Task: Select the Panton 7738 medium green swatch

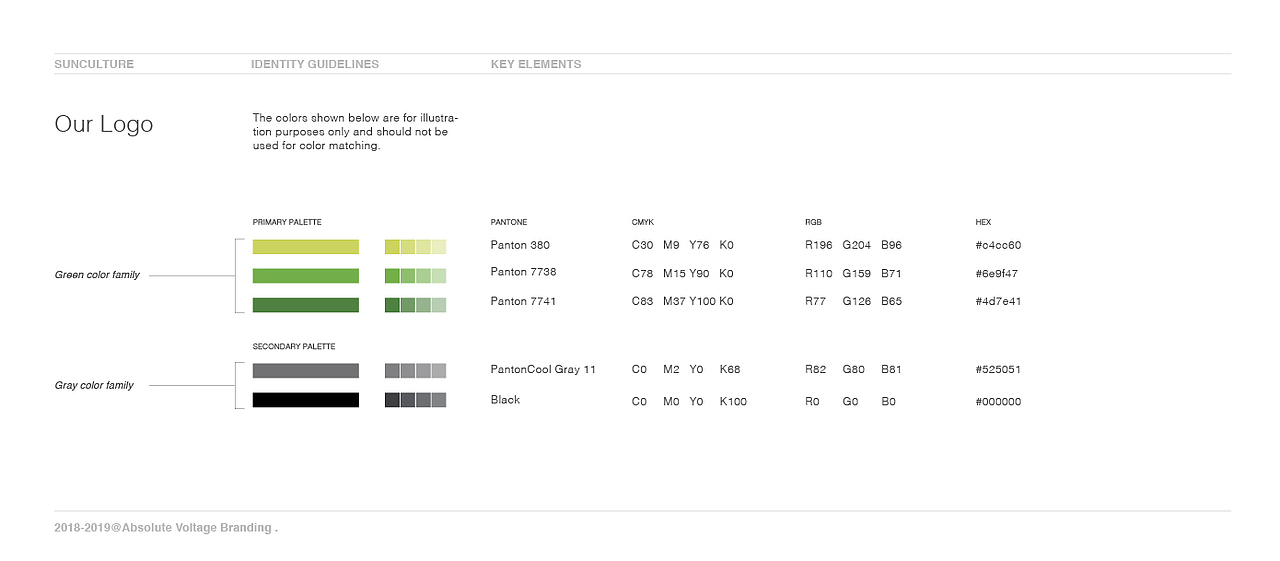Action: [x=305, y=275]
